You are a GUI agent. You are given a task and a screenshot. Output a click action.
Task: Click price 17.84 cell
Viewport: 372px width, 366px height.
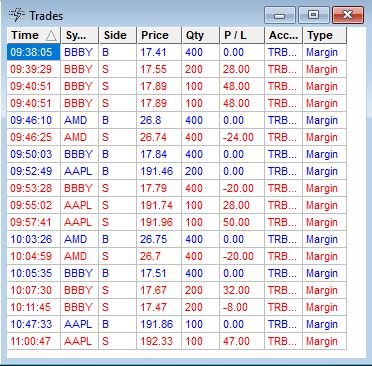159,154
